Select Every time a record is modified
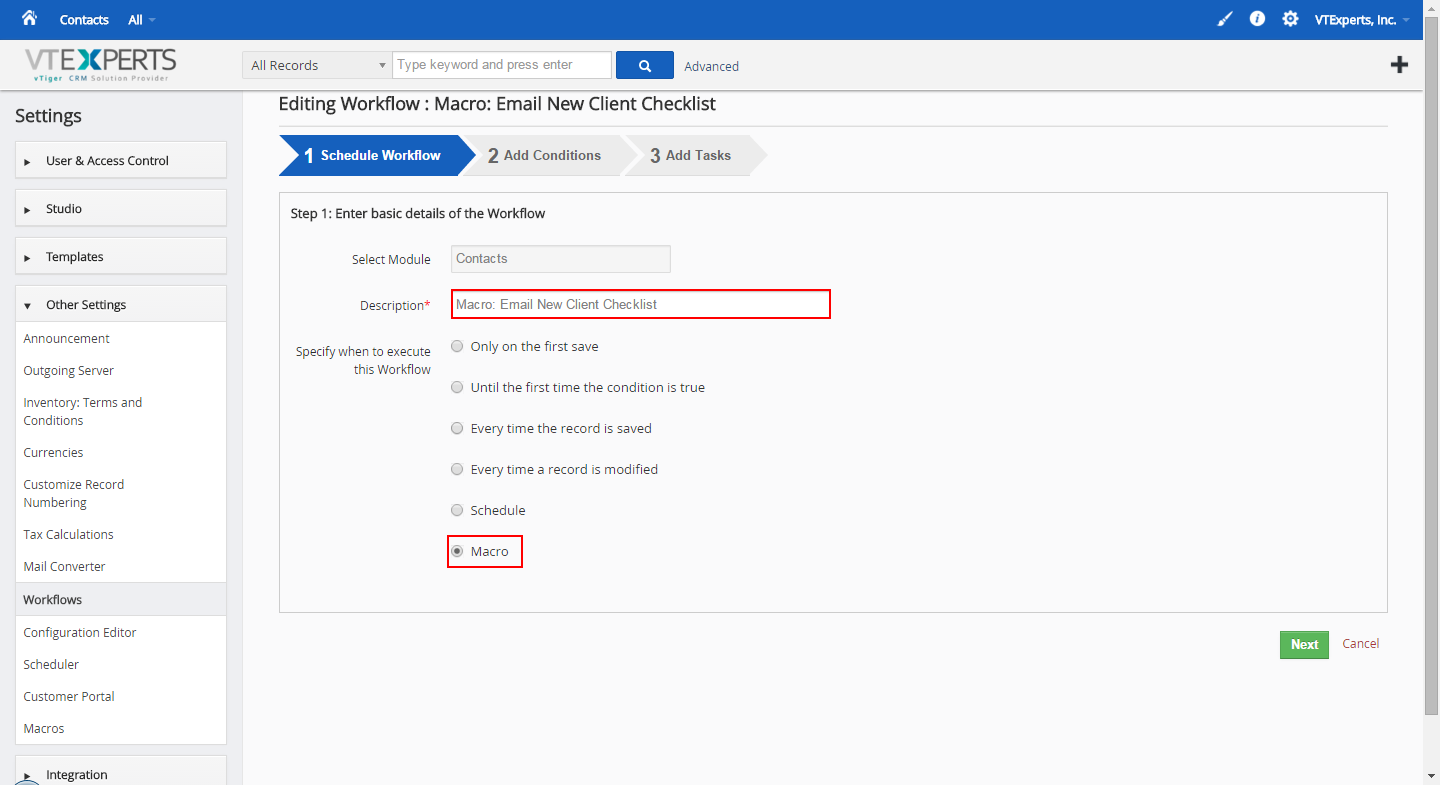This screenshot has width=1440, height=785. 457,469
